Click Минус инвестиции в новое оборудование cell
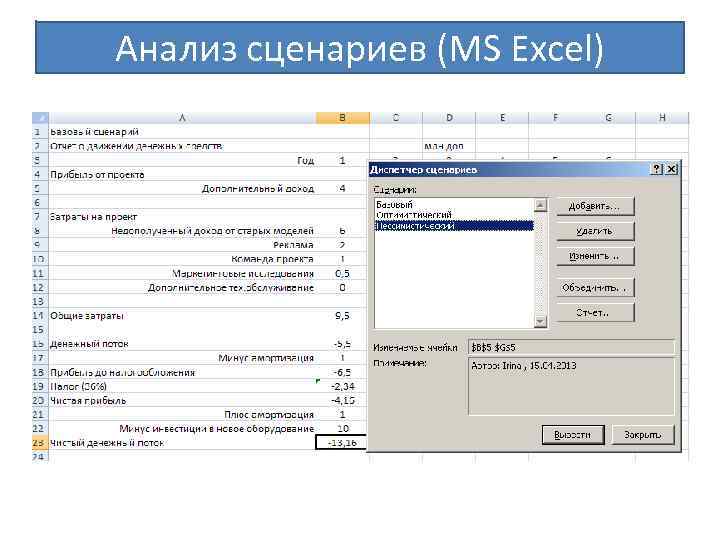 click(182, 428)
